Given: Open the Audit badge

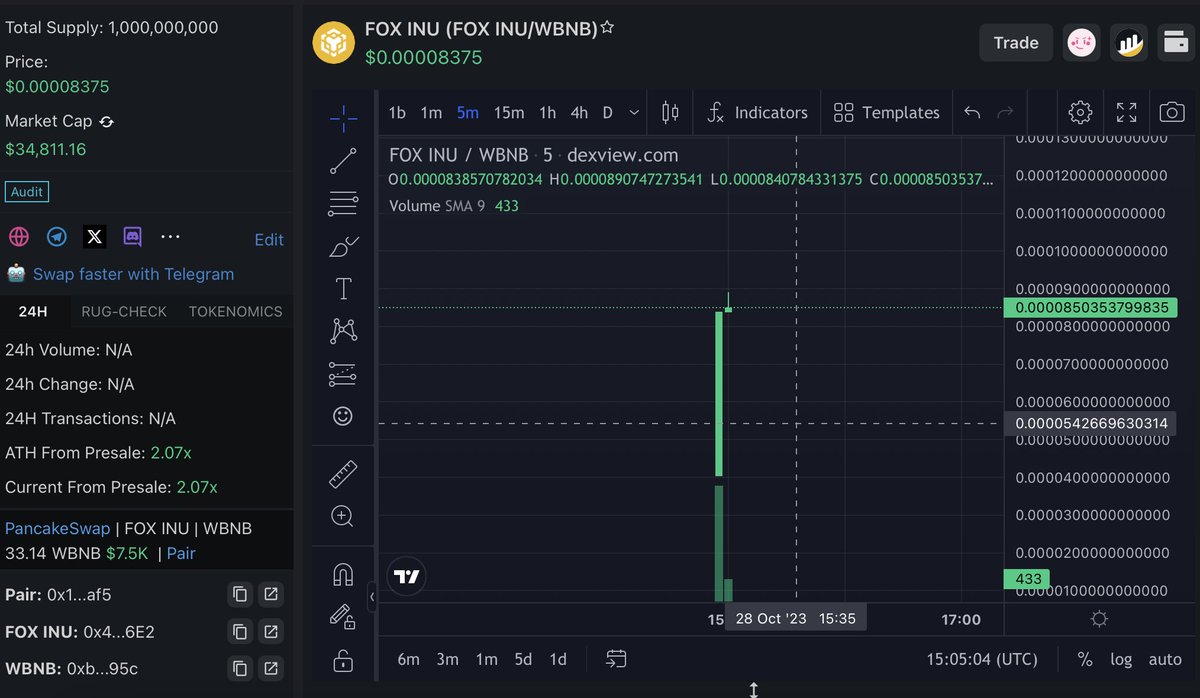Looking at the screenshot, I should coord(27,192).
